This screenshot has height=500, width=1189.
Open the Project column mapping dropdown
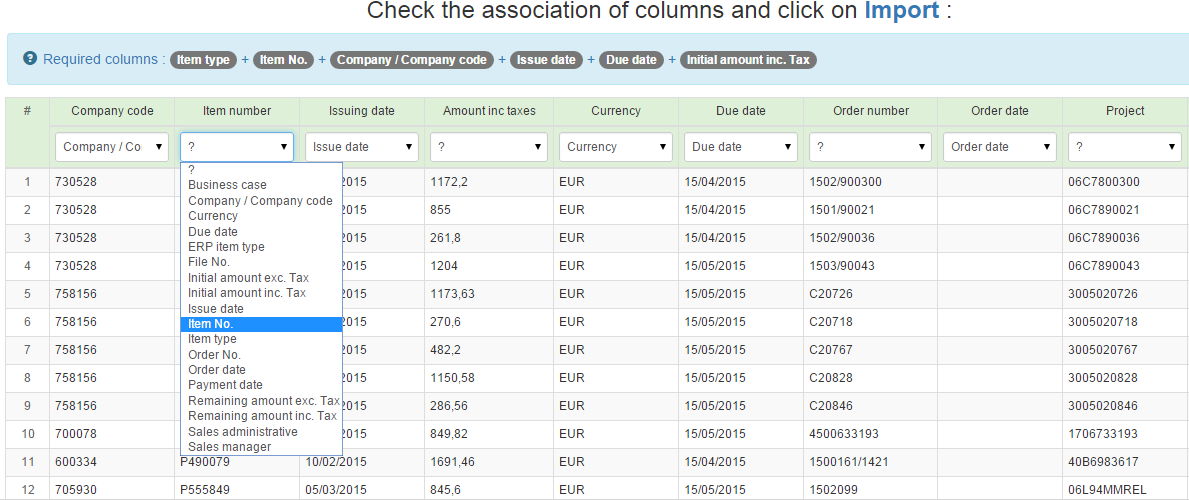point(1124,147)
